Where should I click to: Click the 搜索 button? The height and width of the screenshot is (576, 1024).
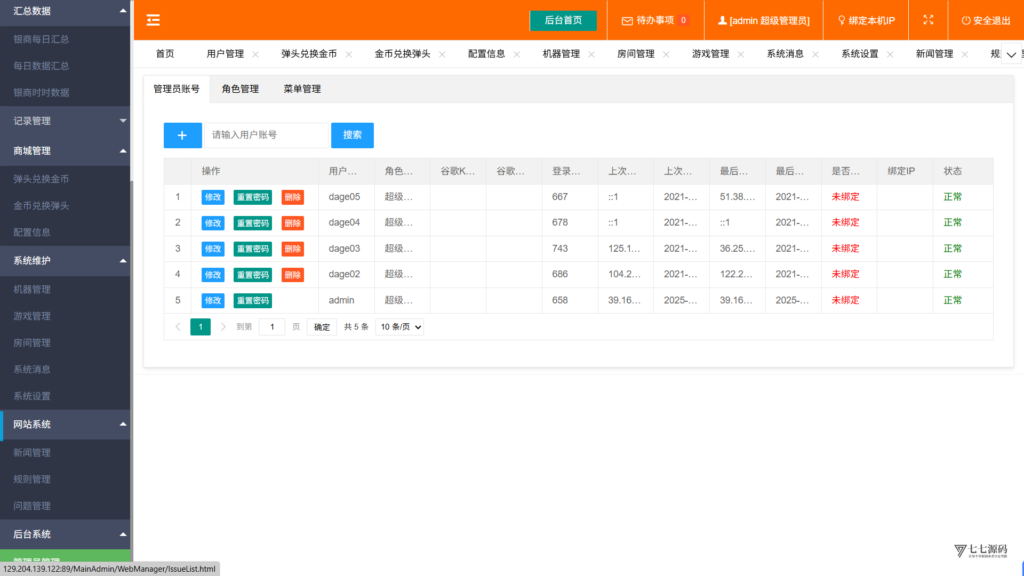(x=352, y=135)
